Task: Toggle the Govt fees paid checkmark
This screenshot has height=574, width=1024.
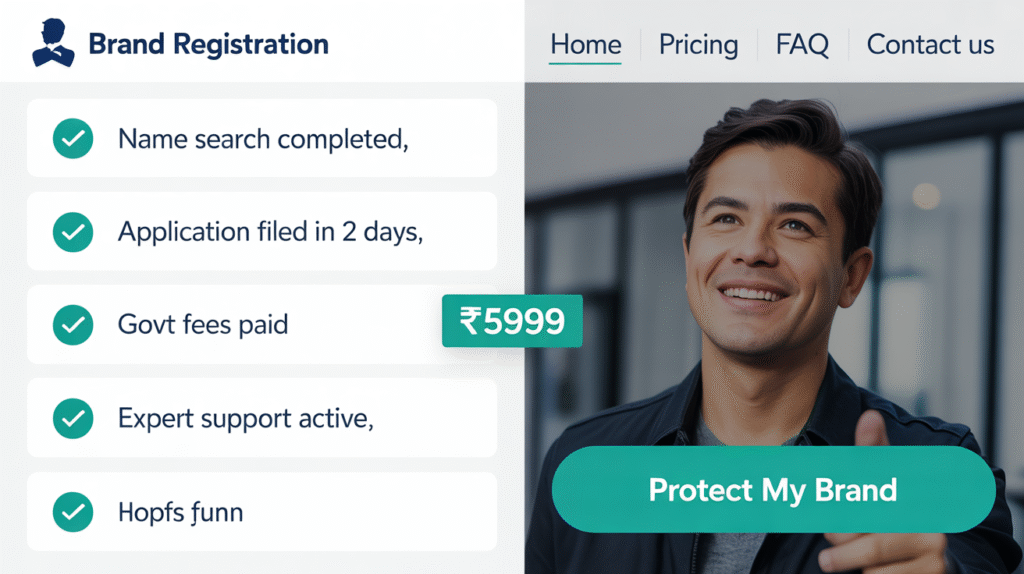Action: click(73, 325)
